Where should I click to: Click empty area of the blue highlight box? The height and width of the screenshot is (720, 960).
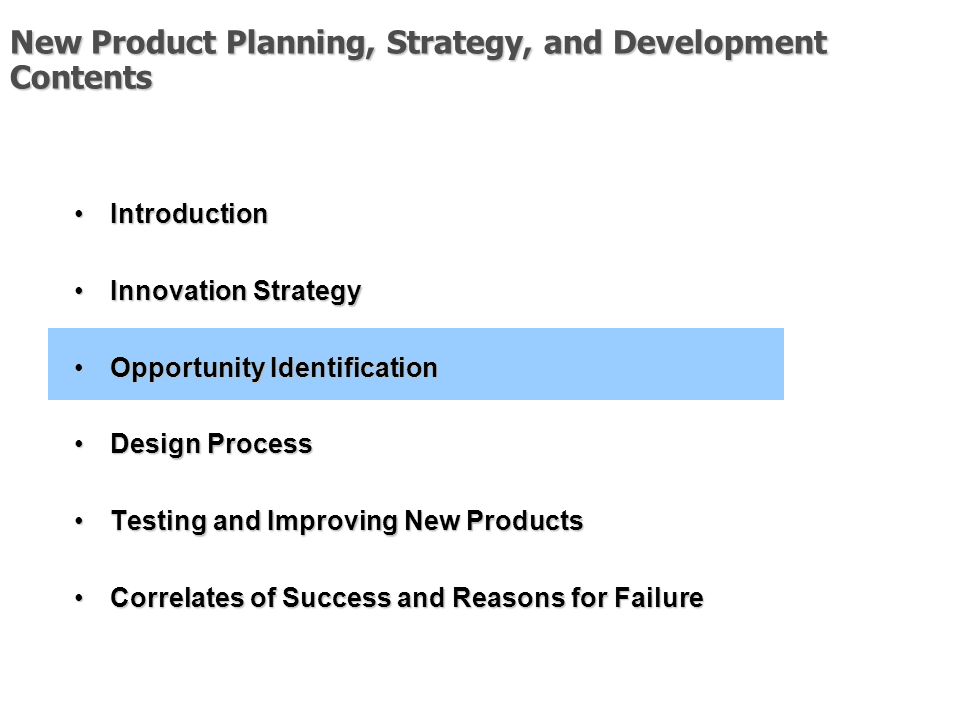click(612, 364)
